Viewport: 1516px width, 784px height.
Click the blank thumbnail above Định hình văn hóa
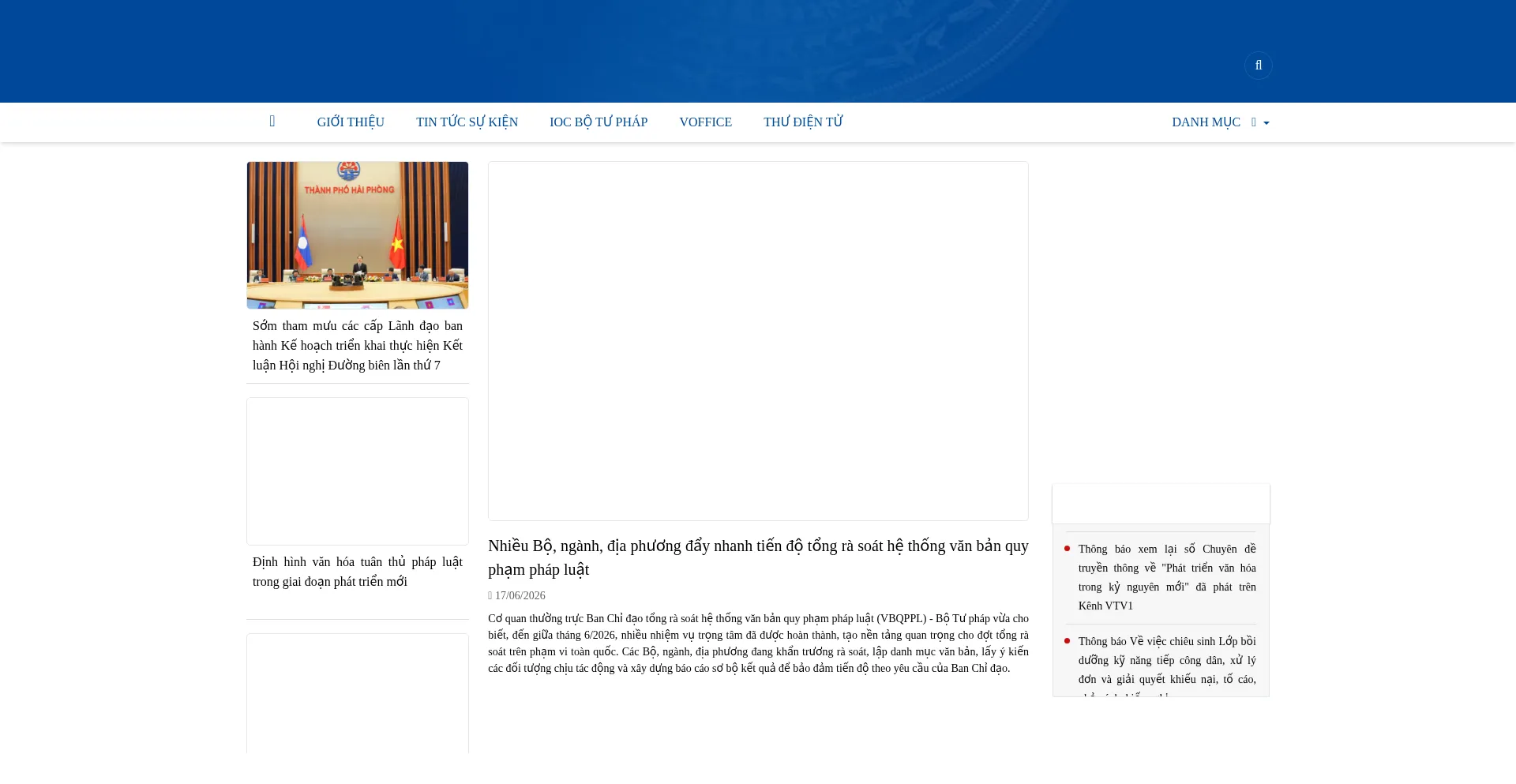(x=358, y=471)
